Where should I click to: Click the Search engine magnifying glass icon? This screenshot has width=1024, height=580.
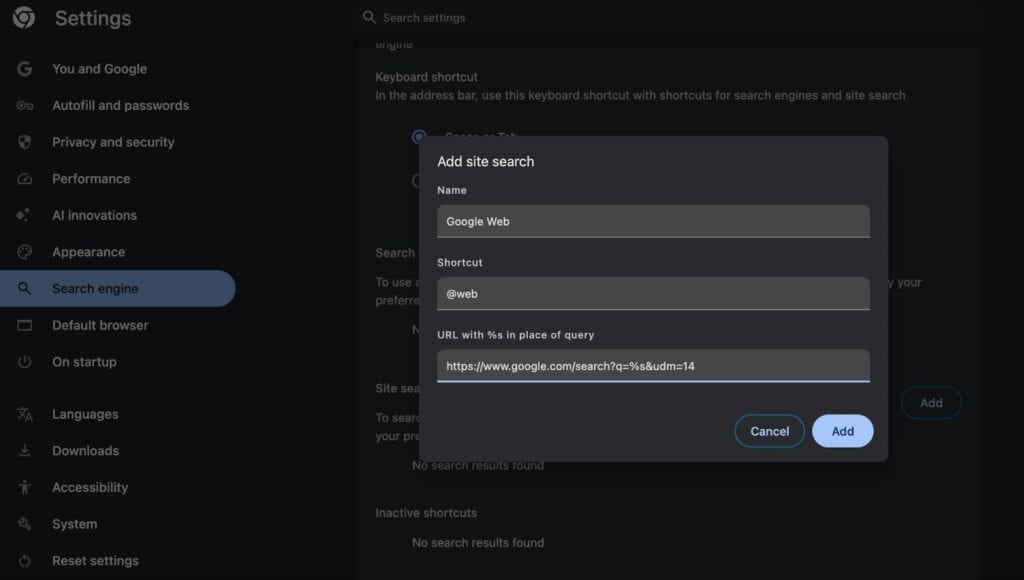24,287
